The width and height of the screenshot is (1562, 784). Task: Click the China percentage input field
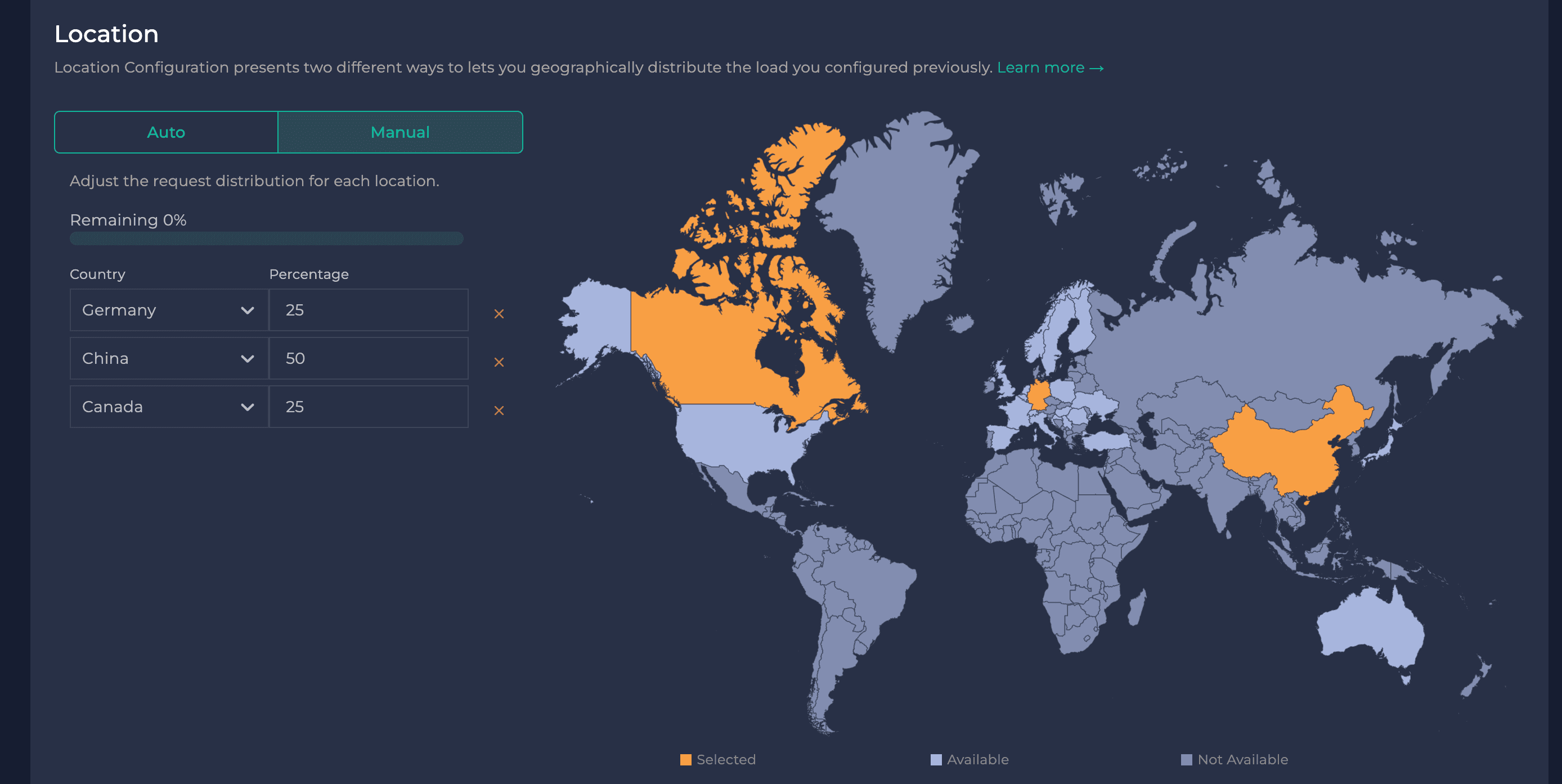tap(368, 358)
